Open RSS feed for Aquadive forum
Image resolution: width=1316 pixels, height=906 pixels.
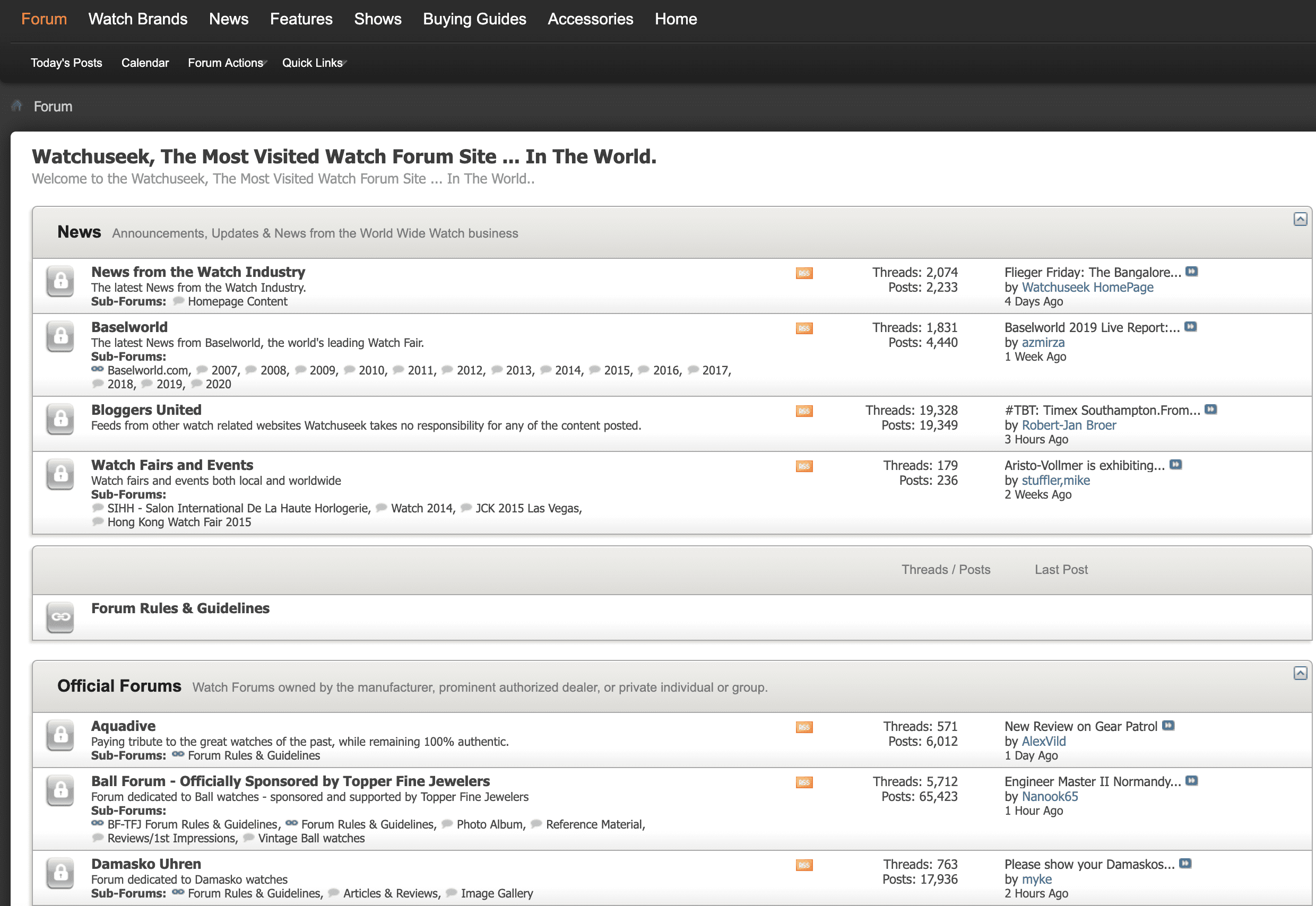tap(804, 727)
